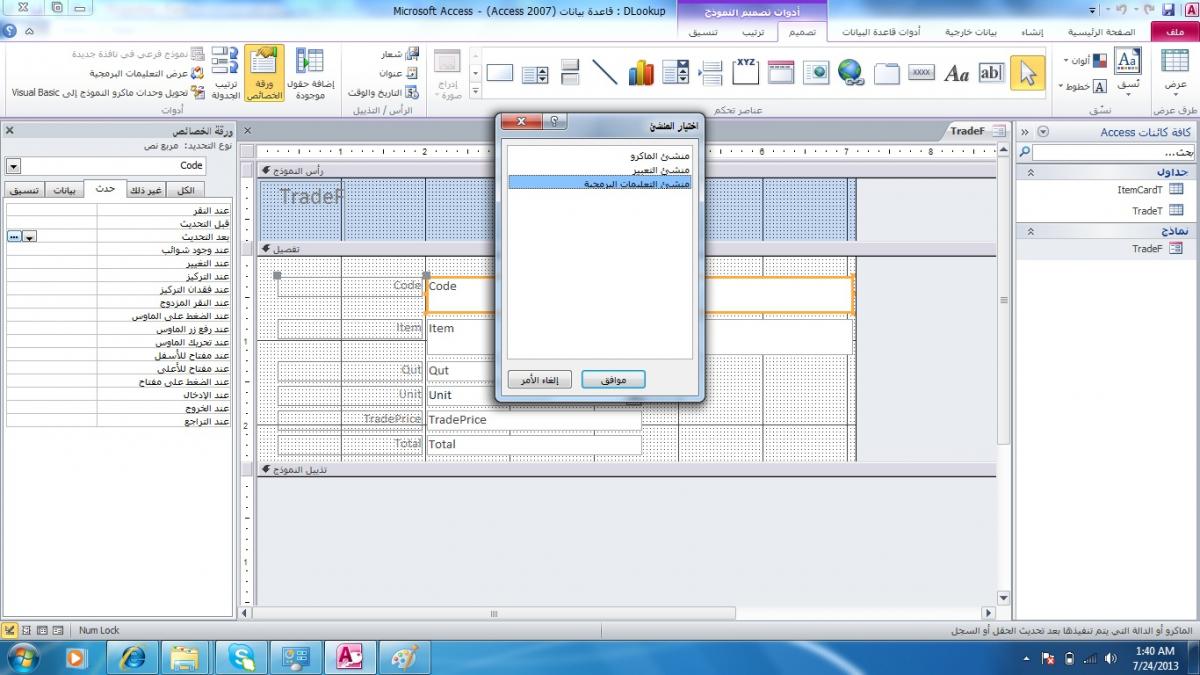Select the Label (Aa) control tool
1200x675 pixels.
tap(957, 73)
